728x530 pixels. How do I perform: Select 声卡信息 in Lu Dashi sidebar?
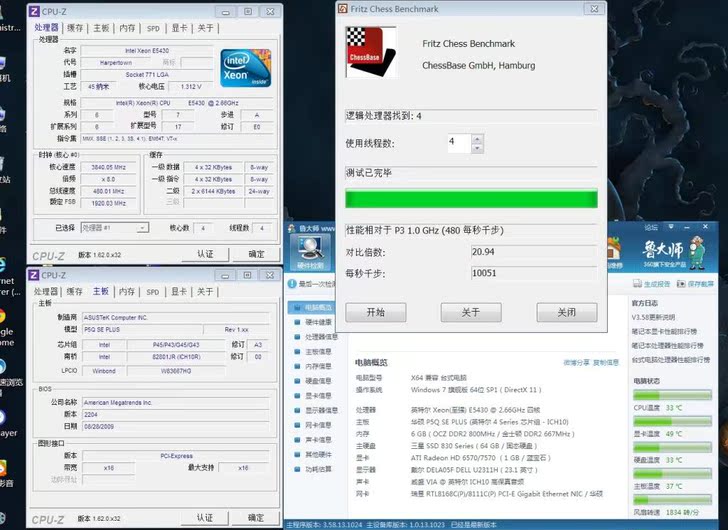click(x=313, y=440)
